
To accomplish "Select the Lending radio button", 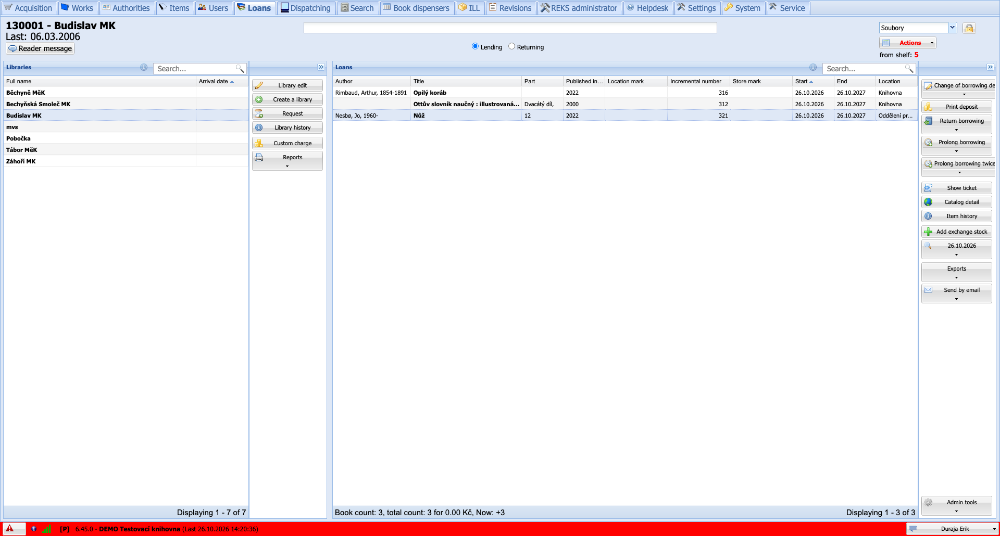I will click(474, 47).
